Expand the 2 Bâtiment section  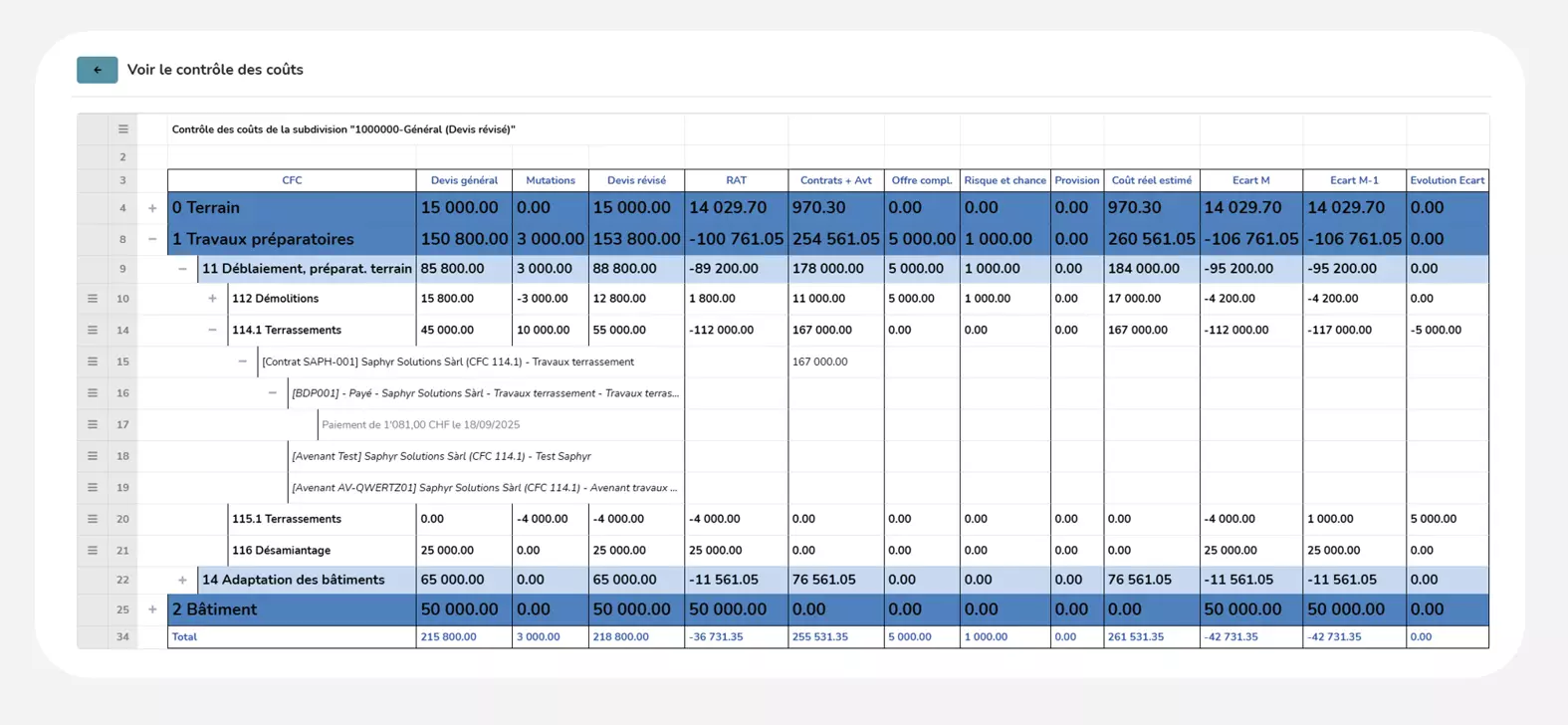(152, 609)
